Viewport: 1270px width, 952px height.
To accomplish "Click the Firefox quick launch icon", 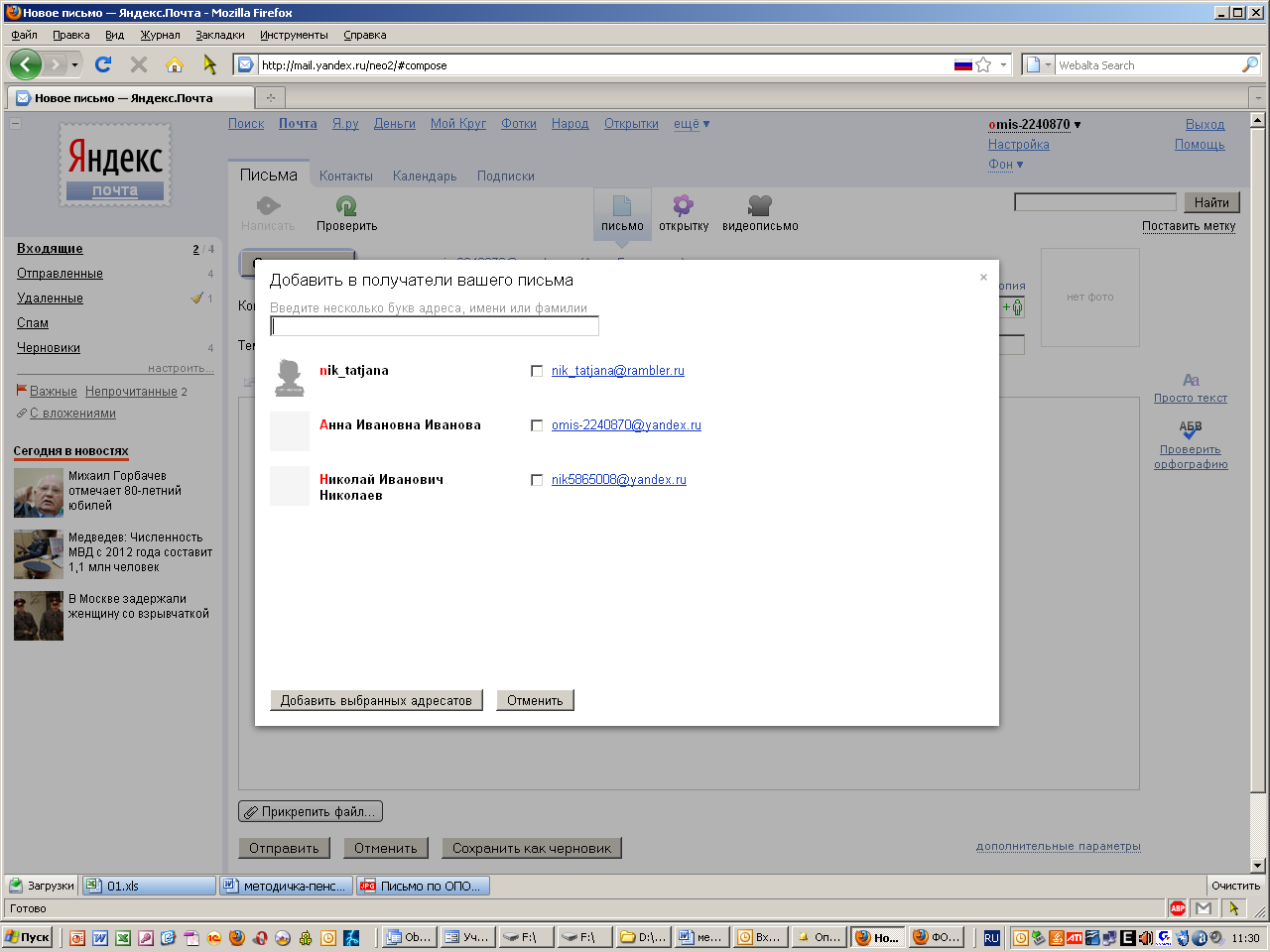I will [237, 937].
